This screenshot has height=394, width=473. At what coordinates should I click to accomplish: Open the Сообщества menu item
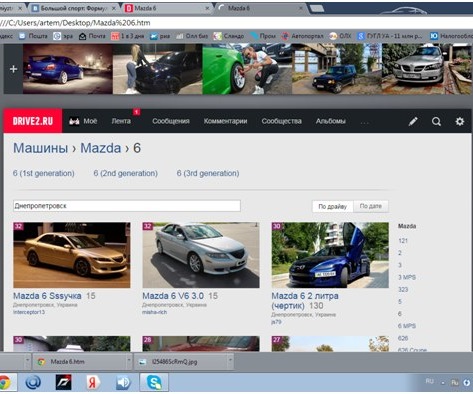(x=281, y=121)
